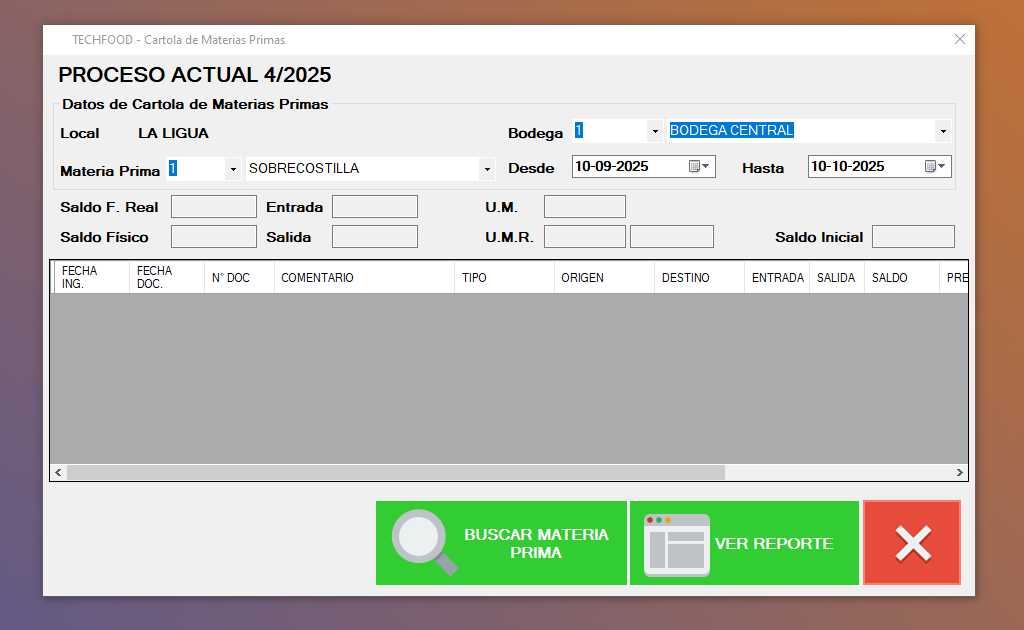Click the report window icon
1024x630 pixels.
click(x=676, y=545)
